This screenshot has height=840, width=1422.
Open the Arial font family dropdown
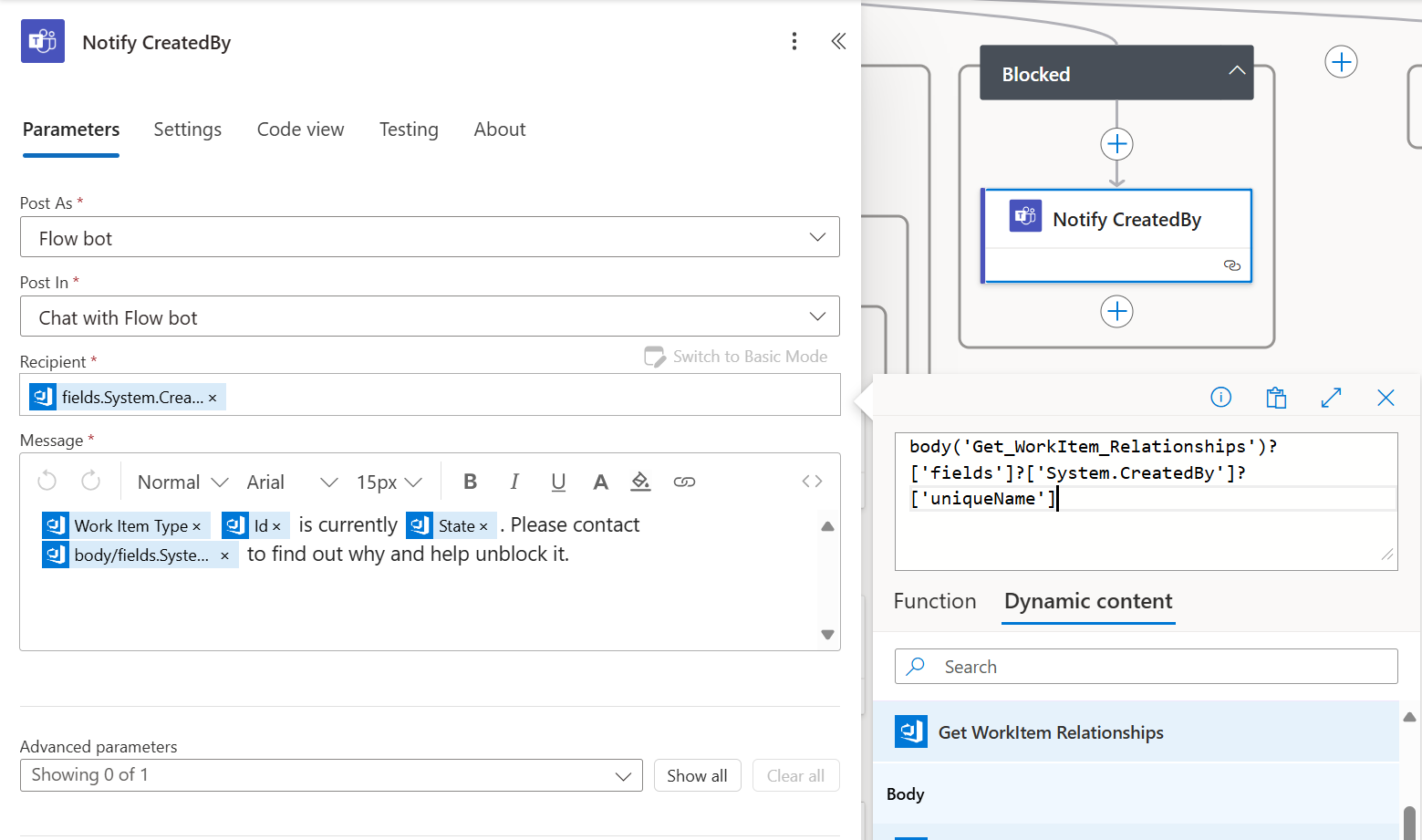click(x=292, y=482)
